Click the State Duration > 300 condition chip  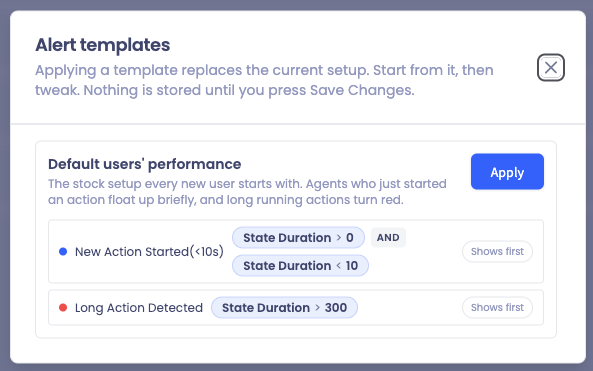(x=284, y=307)
